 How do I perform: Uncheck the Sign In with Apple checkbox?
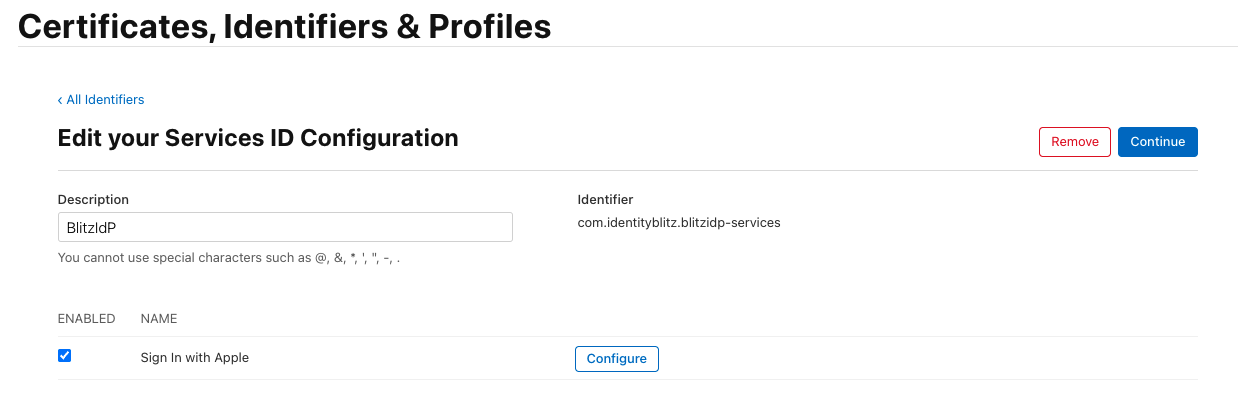click(65, 356)
